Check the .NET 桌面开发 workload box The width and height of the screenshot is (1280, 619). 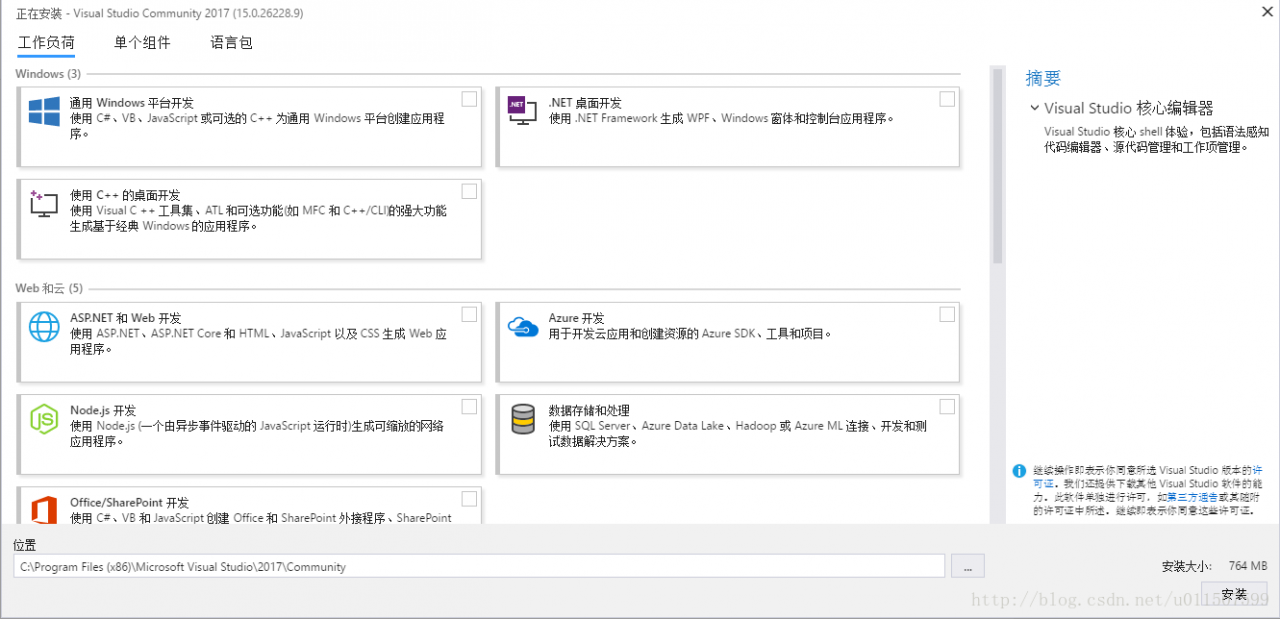[947, 99]
